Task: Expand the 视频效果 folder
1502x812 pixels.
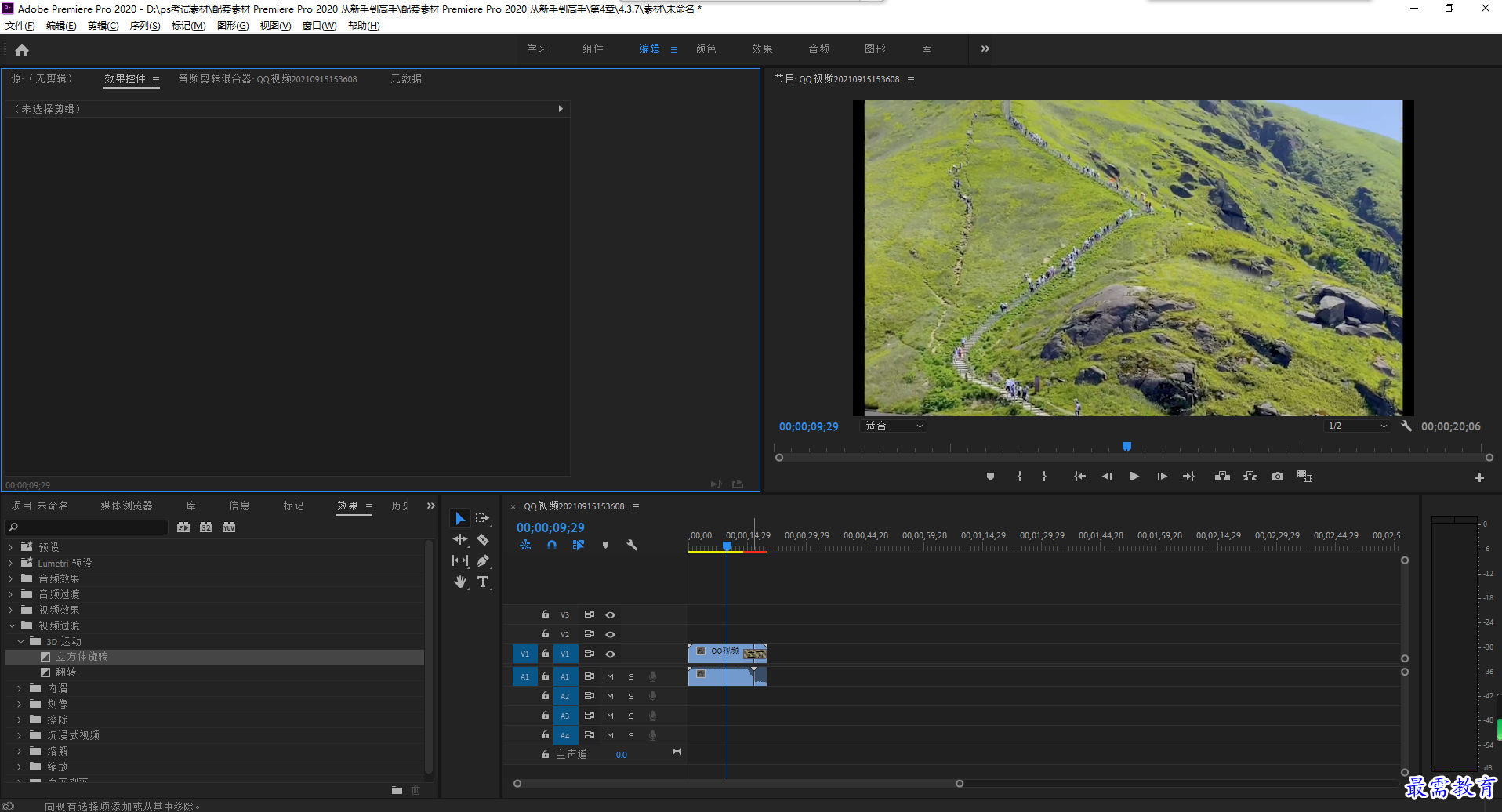Action: tap(11, 610)
